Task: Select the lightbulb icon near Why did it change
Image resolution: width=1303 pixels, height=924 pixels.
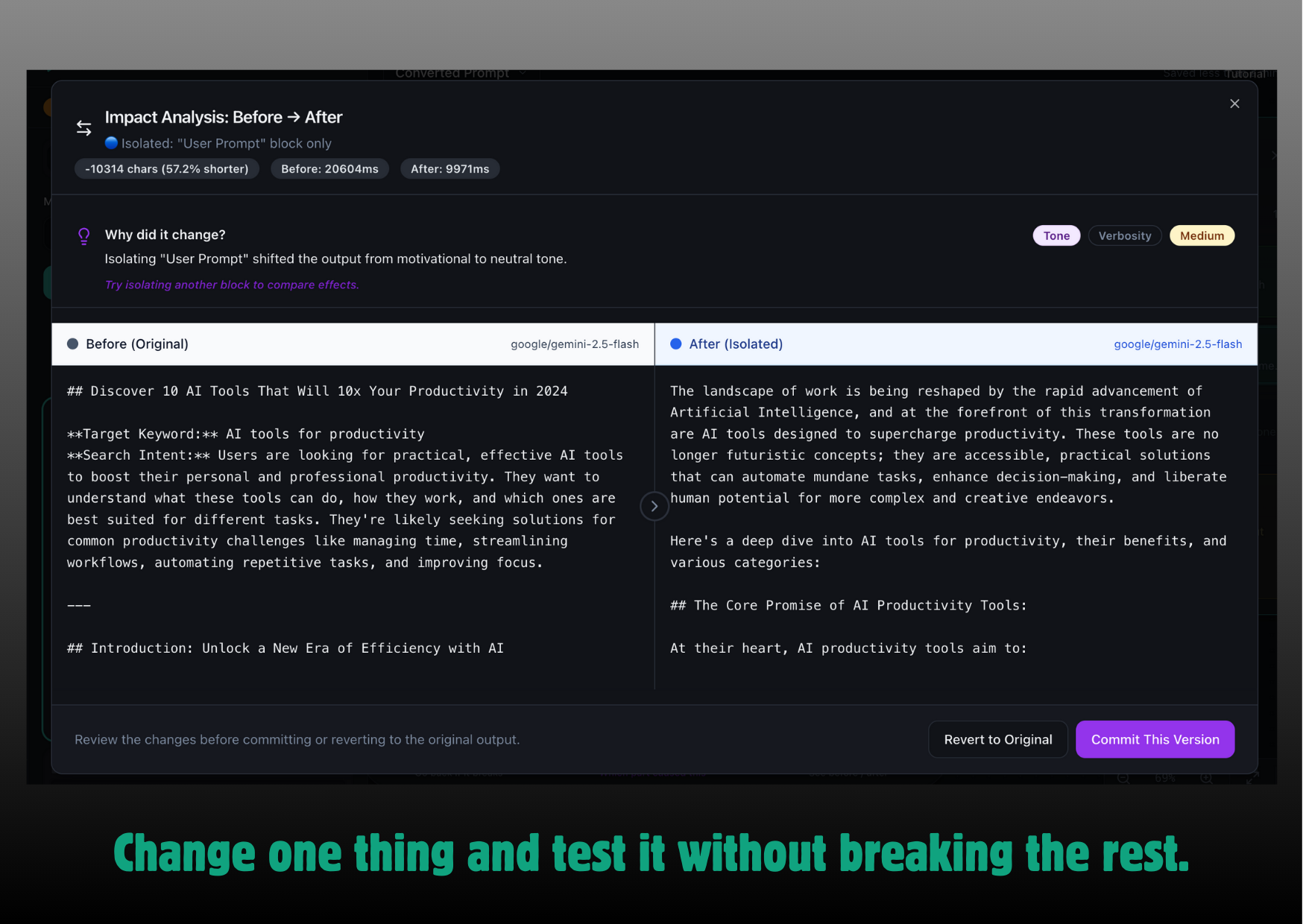Action: click(x=84, y=236)
